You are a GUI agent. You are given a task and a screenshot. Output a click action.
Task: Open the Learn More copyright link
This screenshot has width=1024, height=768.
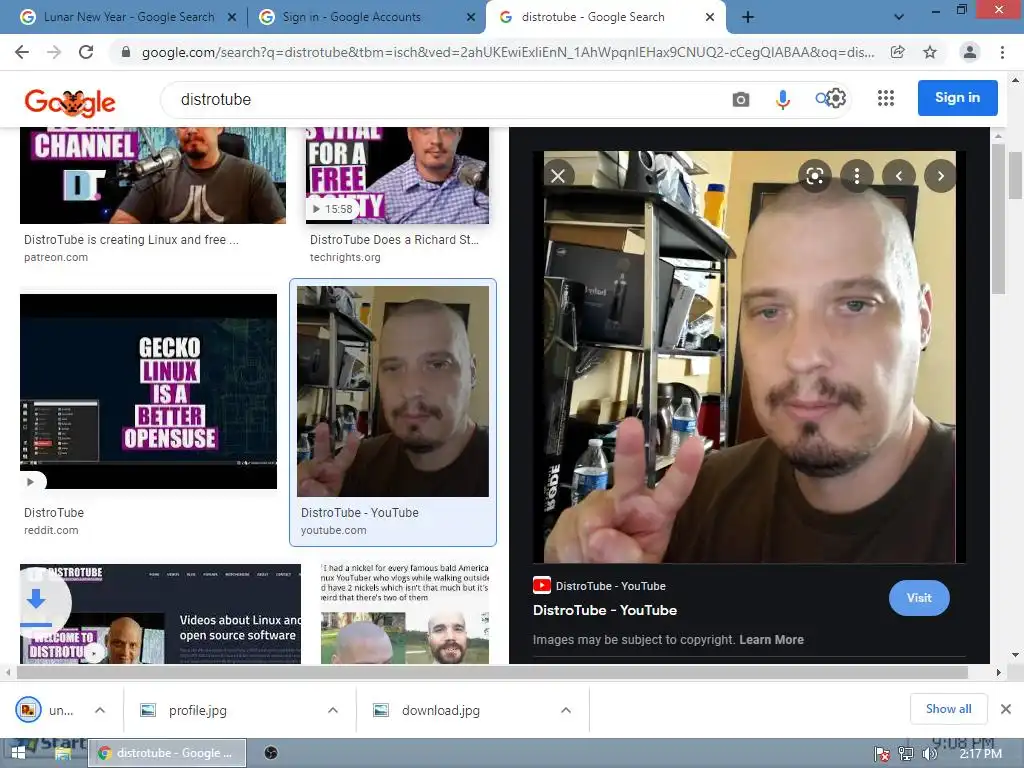coord(771,640)
